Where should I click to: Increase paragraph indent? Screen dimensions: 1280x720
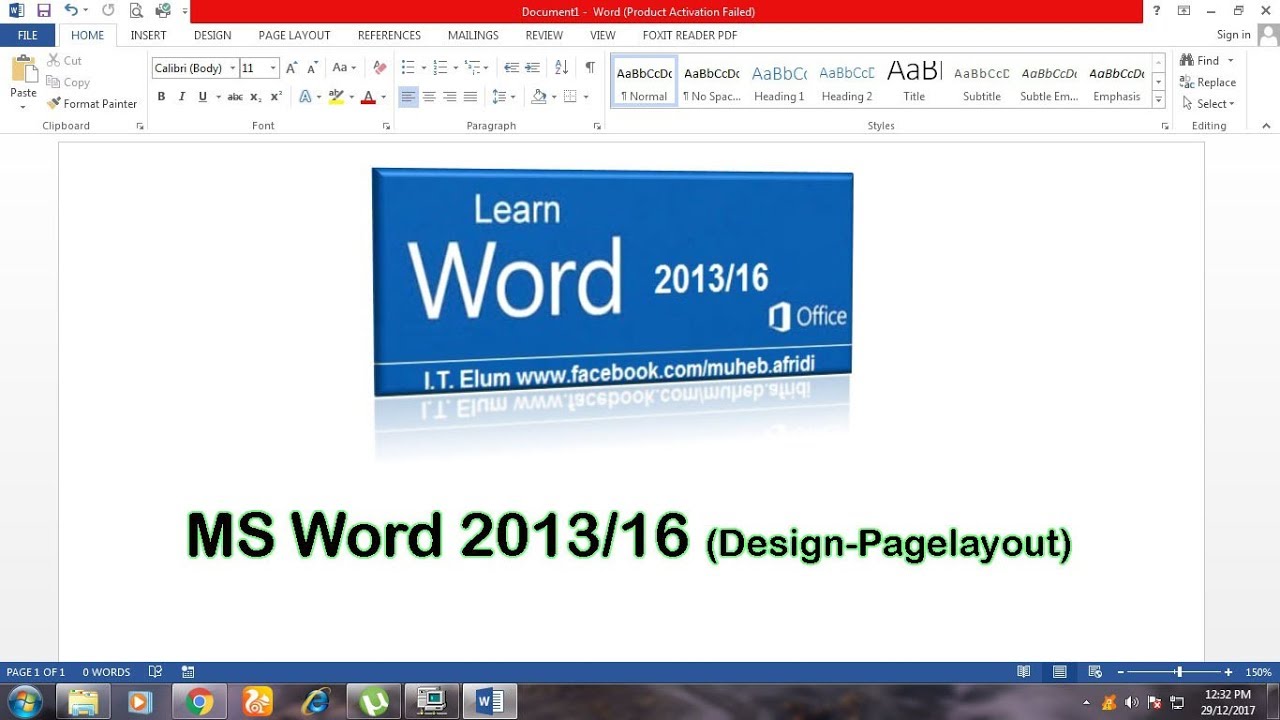pos(532,68)
